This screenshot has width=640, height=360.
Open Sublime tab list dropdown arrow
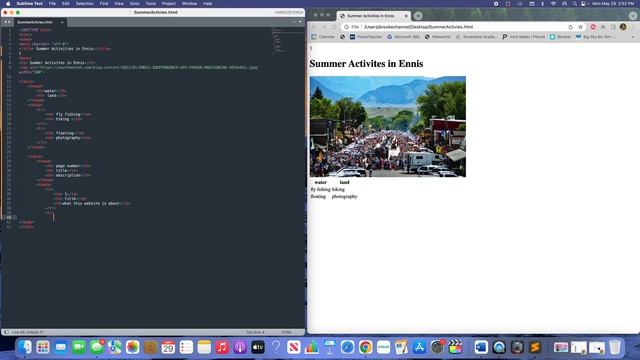tap(300, 22)
